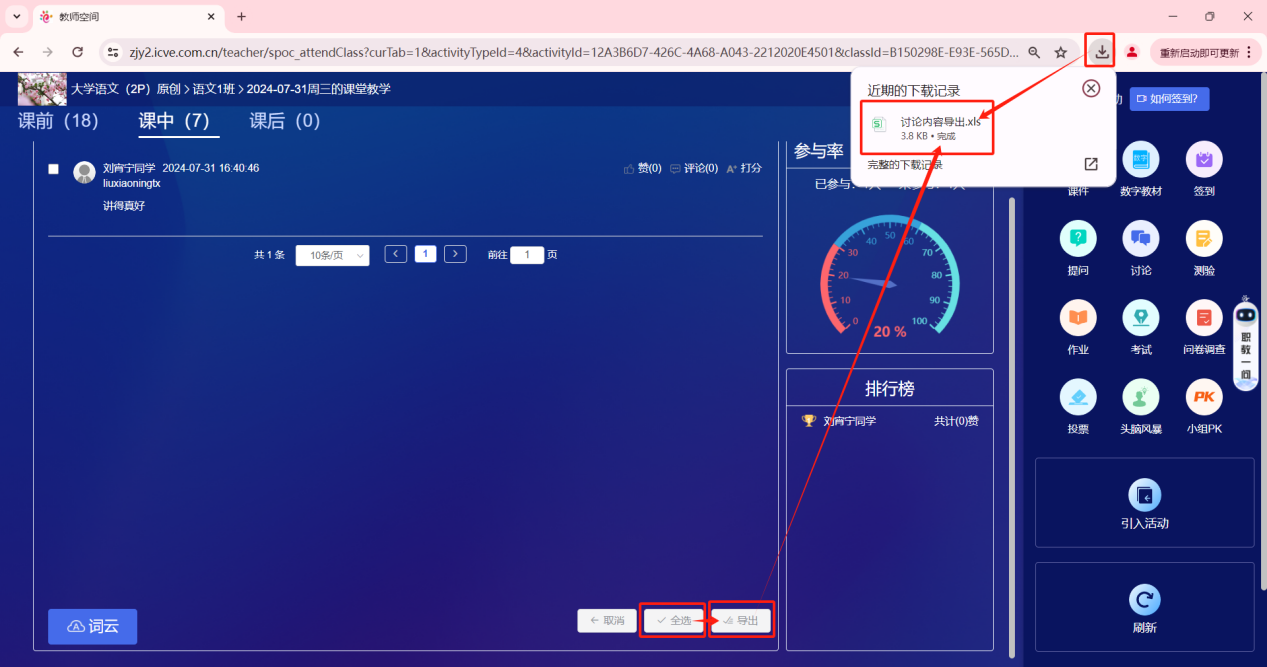
Task: Click the 前往 page number input field
Action: pos(527,255)
